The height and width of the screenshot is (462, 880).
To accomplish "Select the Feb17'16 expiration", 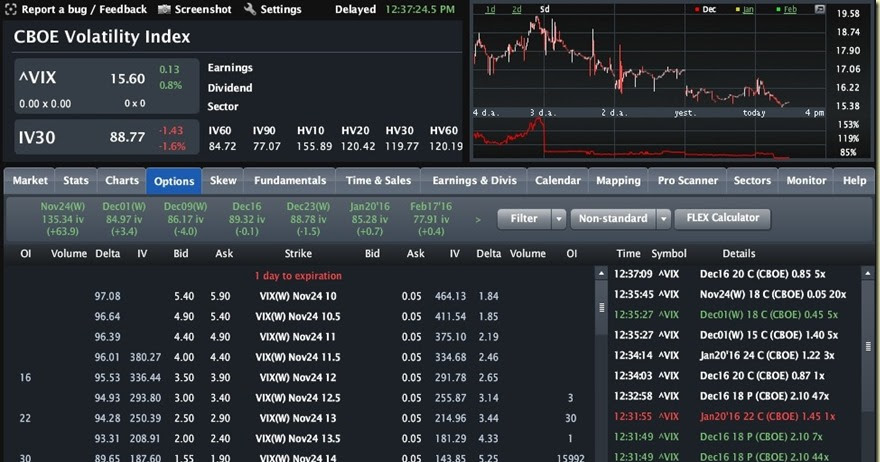I will tap(431, 219).
